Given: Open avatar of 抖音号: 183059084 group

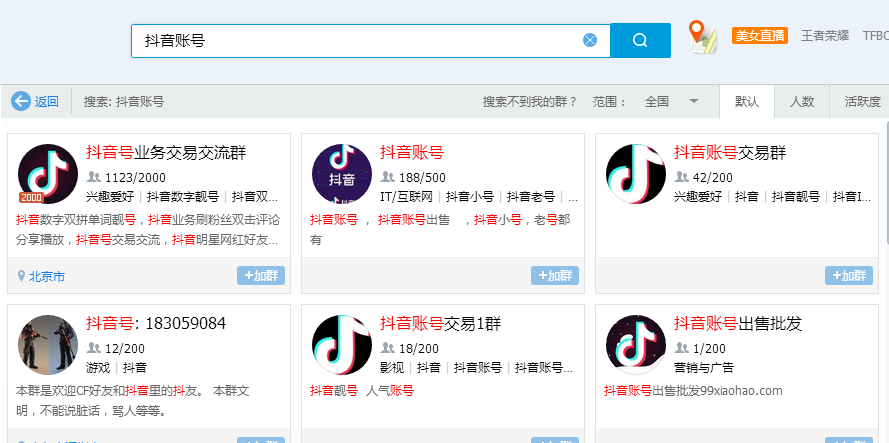Looking at the screenshot, I should (x=48, y=345).
